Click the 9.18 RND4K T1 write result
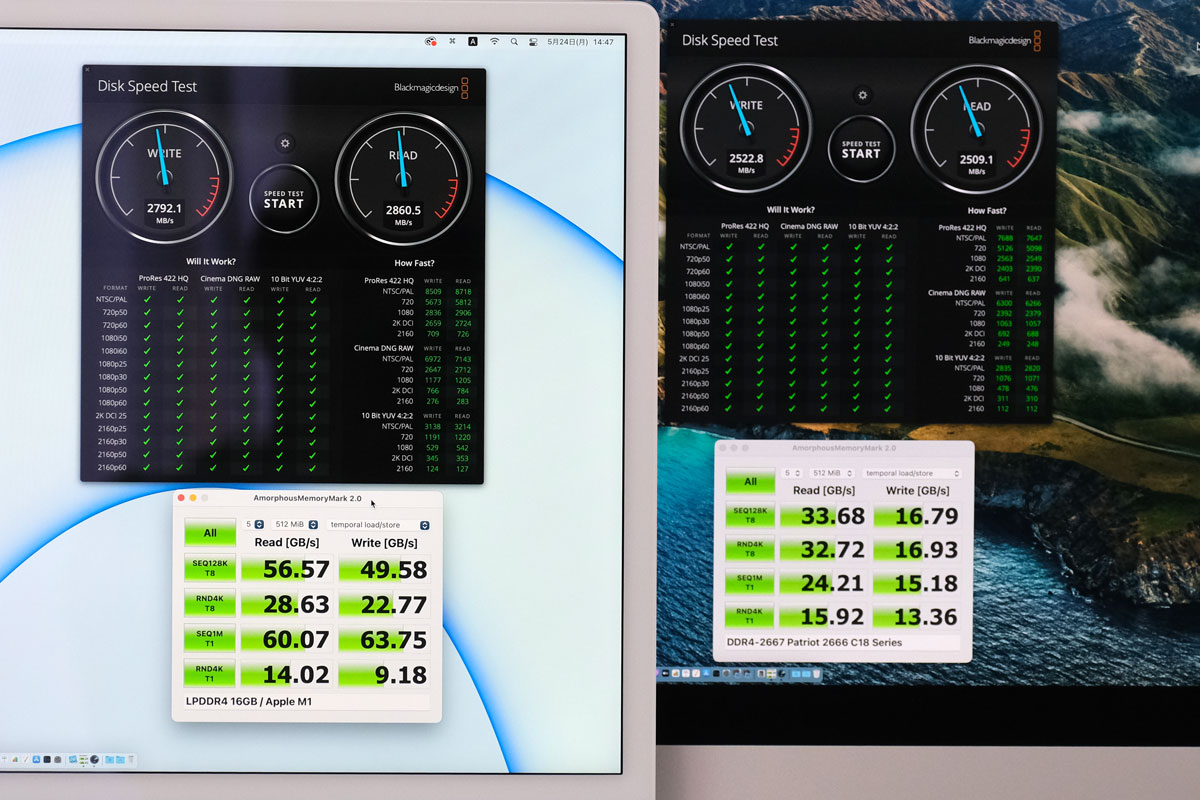Viewport: 1200px width, 800px height. pos(385,674)
